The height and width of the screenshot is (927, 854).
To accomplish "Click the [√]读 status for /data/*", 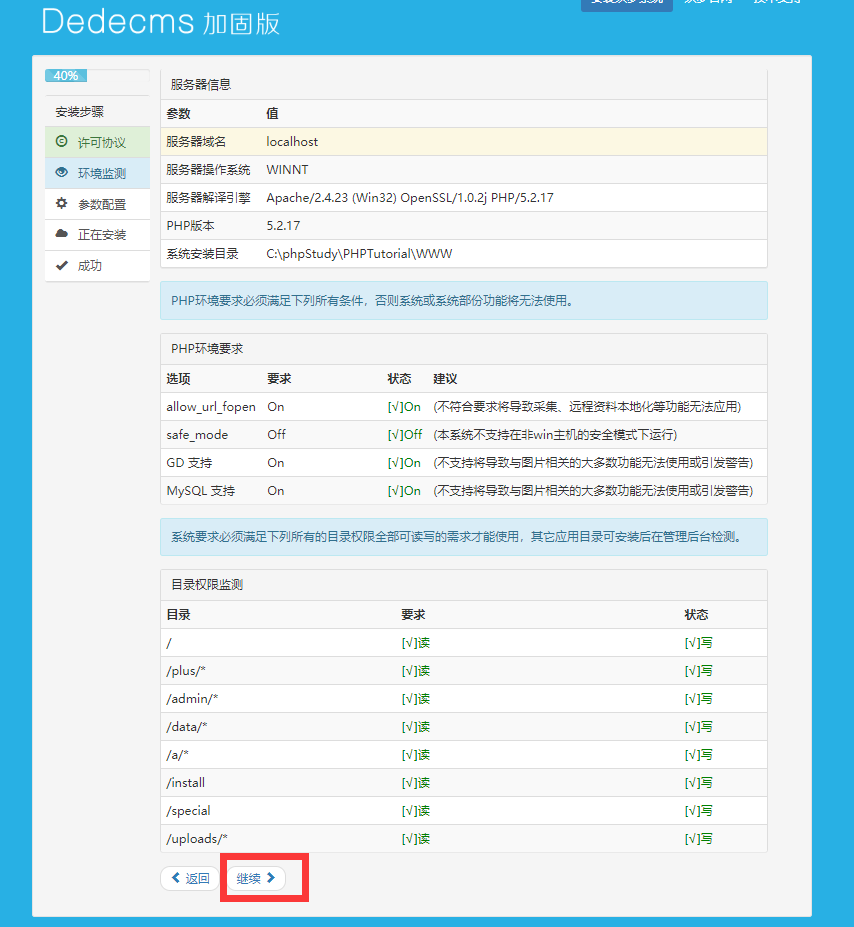I will pos(416,727).
